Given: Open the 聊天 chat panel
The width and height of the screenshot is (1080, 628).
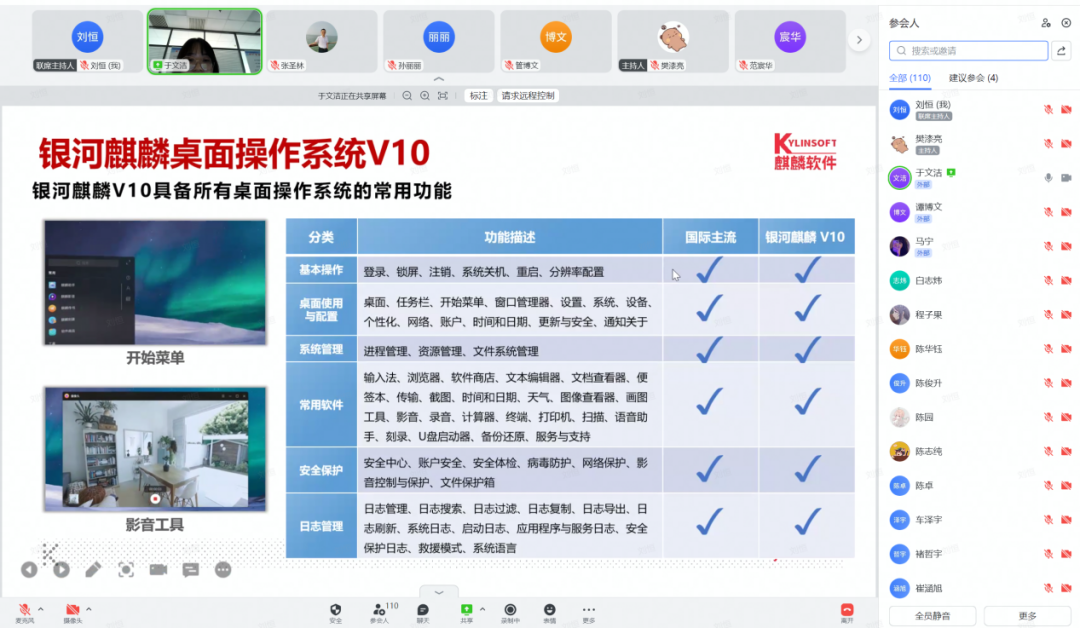Looking at the screenshot, I should 421,609.
